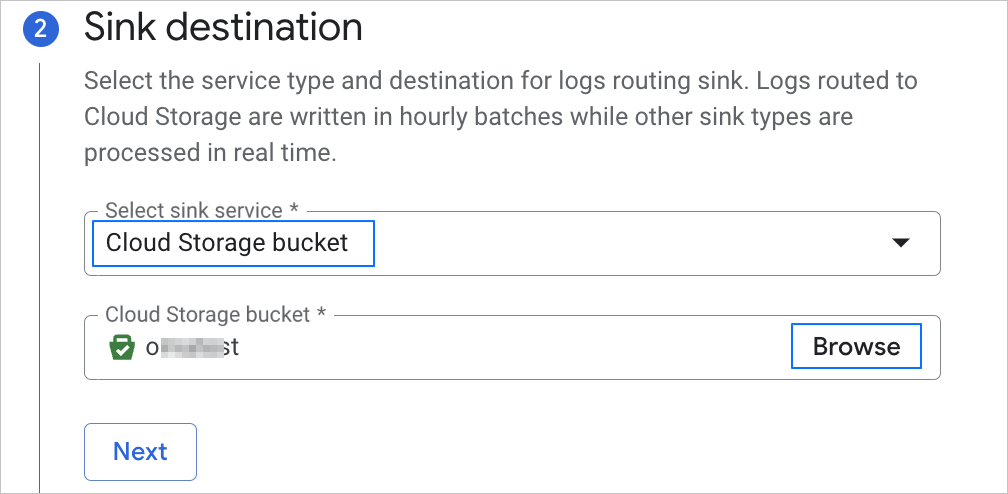This screenshot has width=1008, height=494.
Task: Click the step 2 number badge
Action: click(40, 28)
